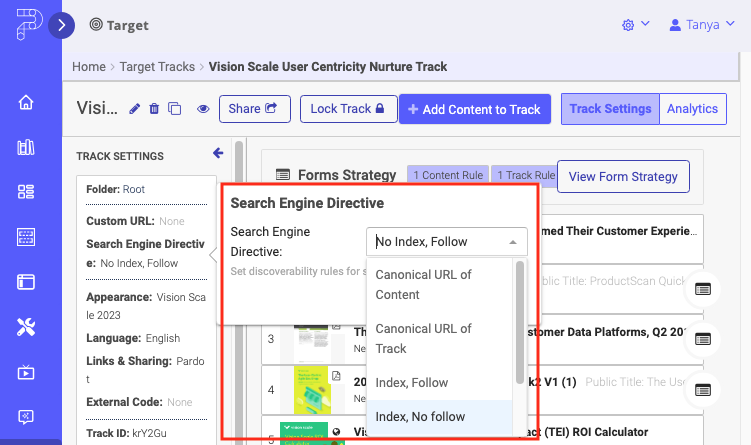Click the Track ID krY2Gu text
Screen dimensions: 751x445
click(x=126, y=433)
